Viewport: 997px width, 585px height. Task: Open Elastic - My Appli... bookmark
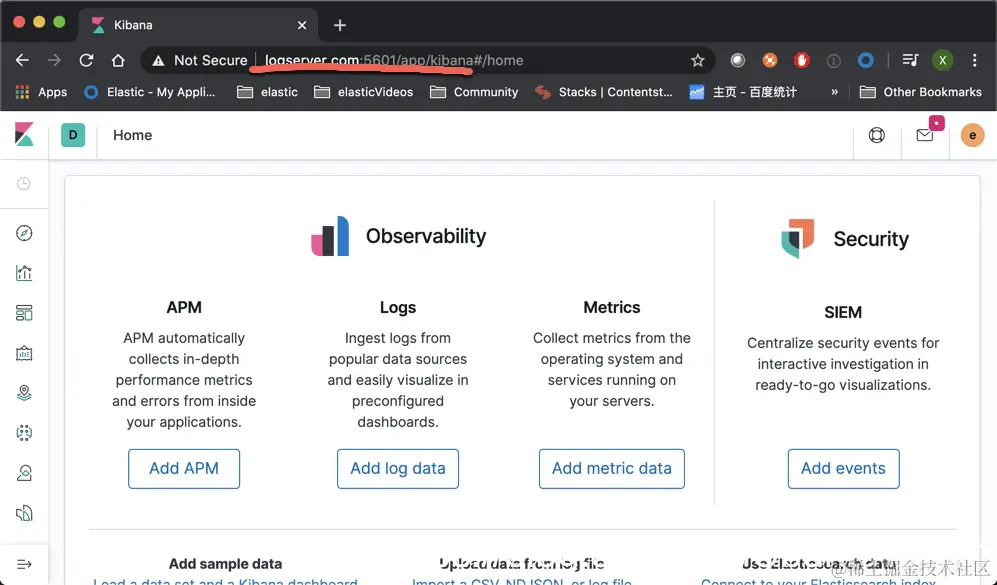click(x=150, y=92)
